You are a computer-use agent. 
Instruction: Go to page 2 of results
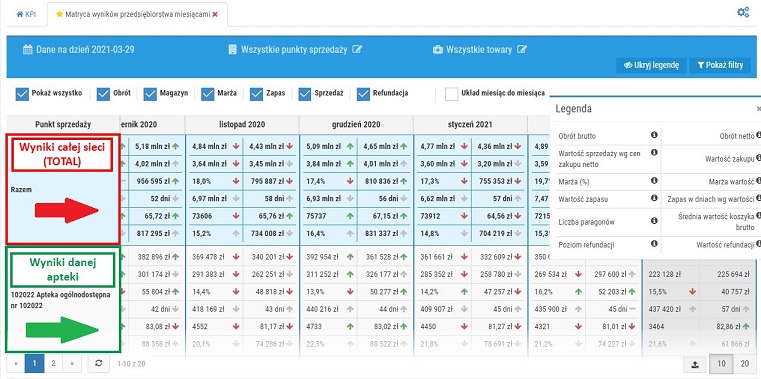(53, 363)
